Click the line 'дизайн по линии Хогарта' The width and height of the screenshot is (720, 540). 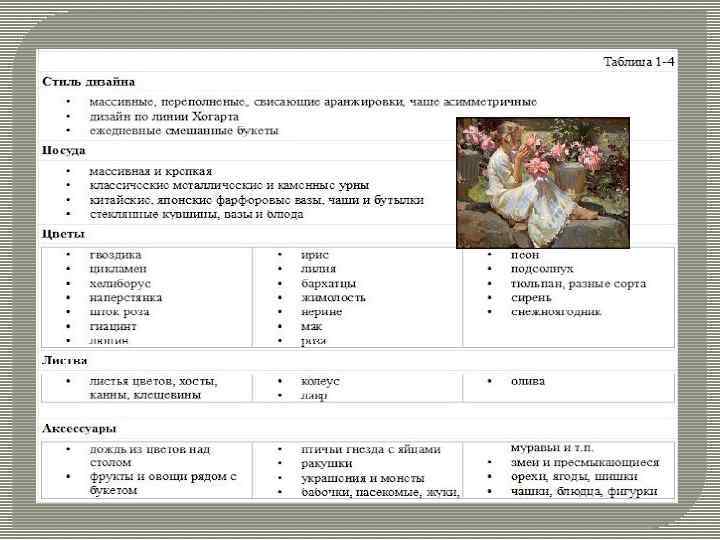[164, 116]
